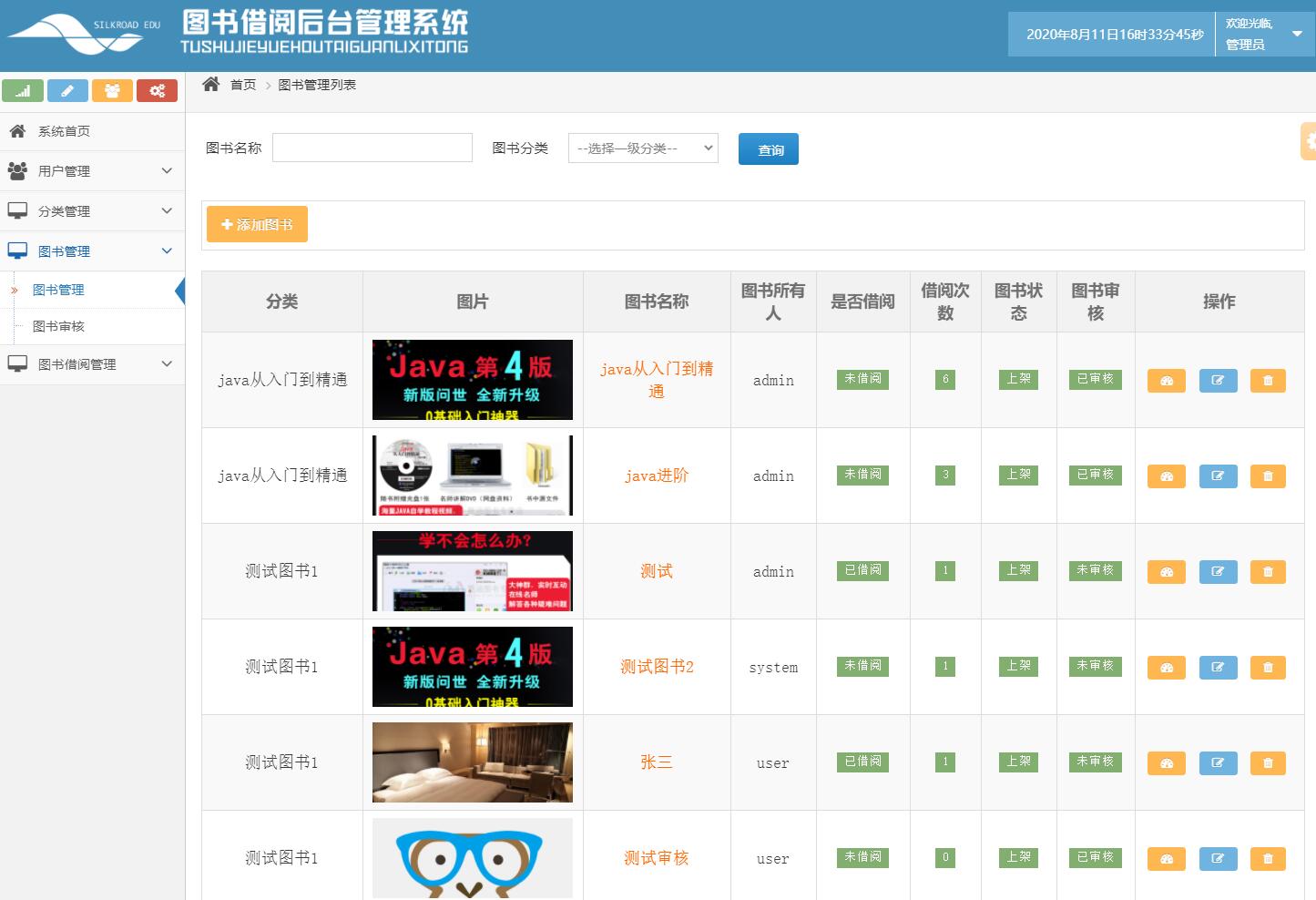Click the trash delete icon for the 测试 book
This screenshot has width=1316, height=900.
[1267, 571]
